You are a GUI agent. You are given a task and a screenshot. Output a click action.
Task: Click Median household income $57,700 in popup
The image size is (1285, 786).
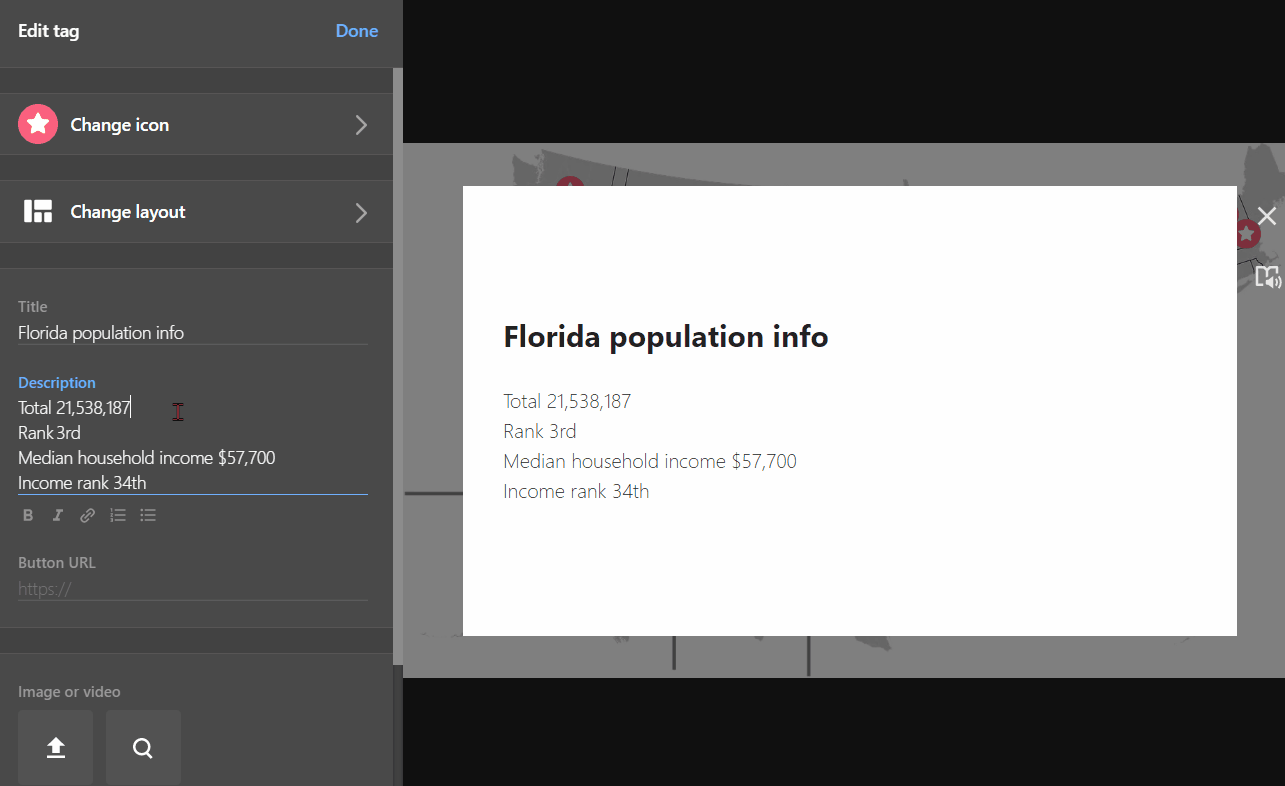tap(650, 461)
